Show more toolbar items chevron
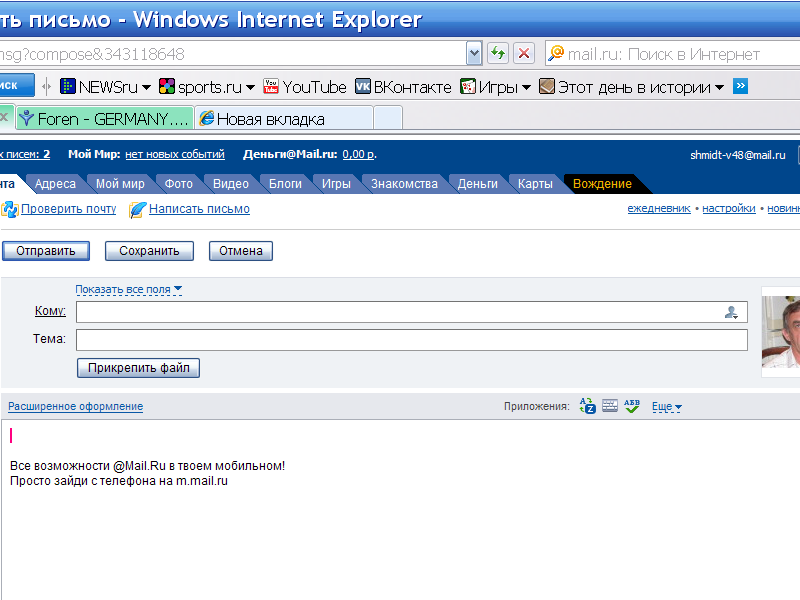 (740, 86)
